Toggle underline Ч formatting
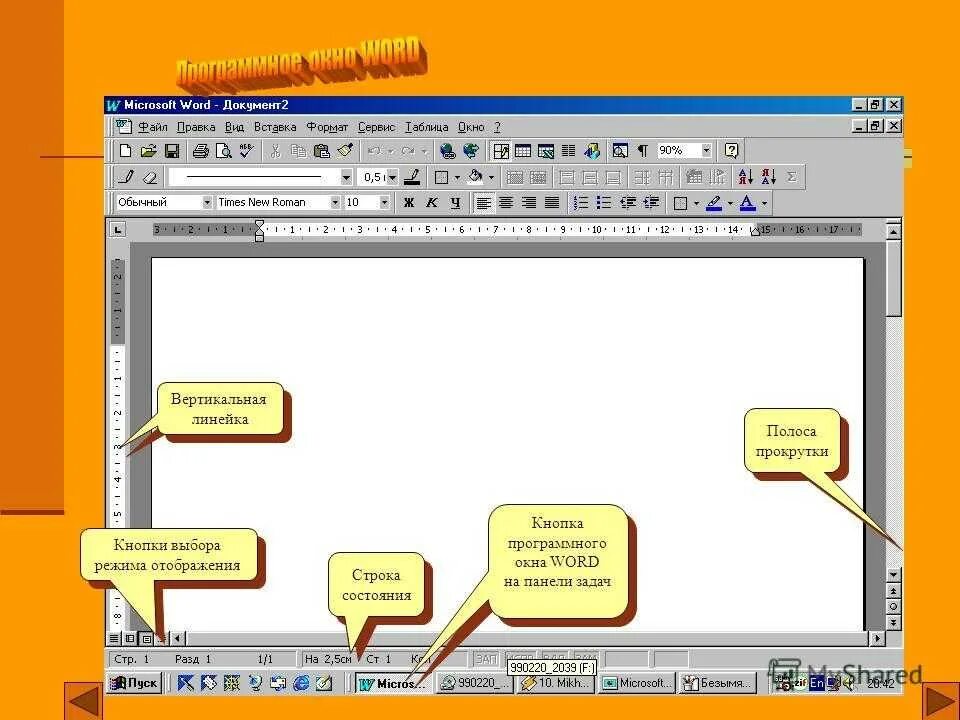This screenshot has height=720, width=960. coord(455,203)
